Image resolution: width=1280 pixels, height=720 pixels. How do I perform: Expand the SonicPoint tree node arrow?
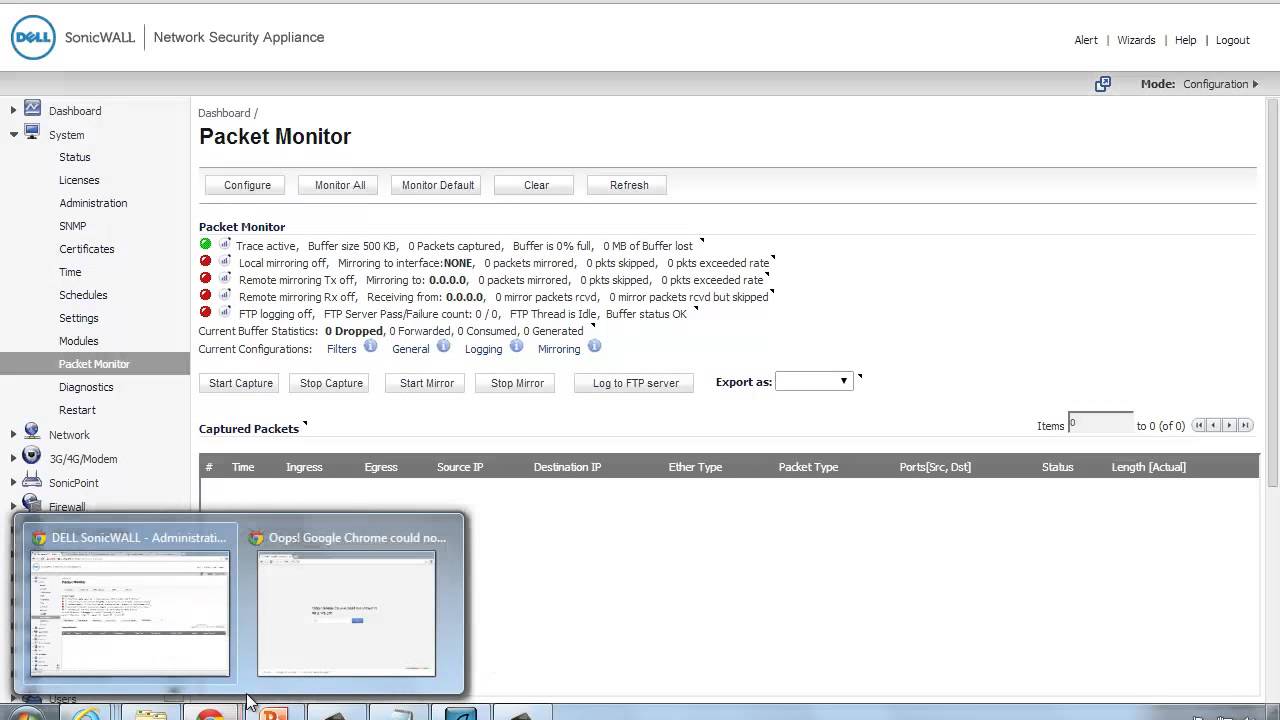13,482
